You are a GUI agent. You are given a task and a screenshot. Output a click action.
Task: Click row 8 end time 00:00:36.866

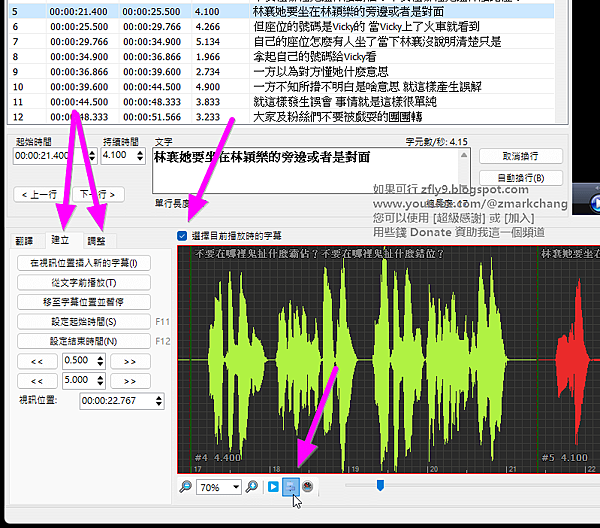point(152,57)
